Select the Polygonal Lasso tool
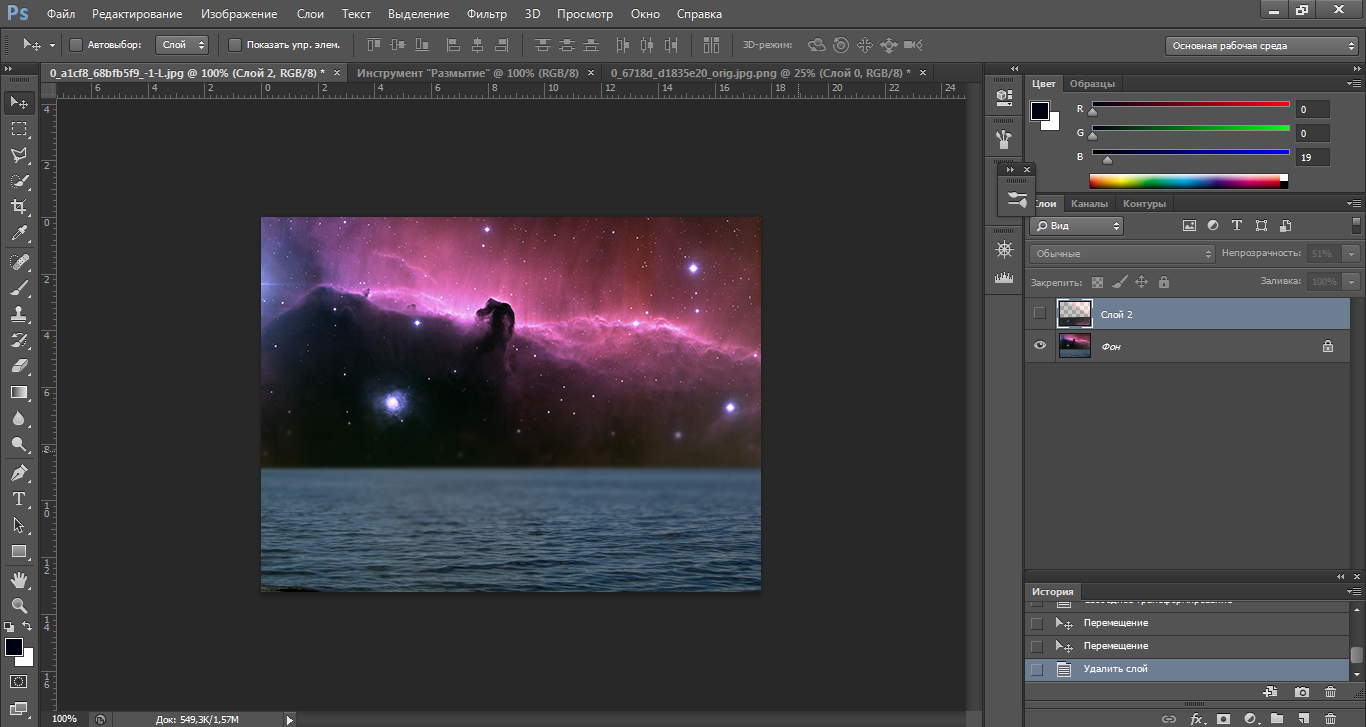The height and width of the screenshot is (727, 1366). 19,155
